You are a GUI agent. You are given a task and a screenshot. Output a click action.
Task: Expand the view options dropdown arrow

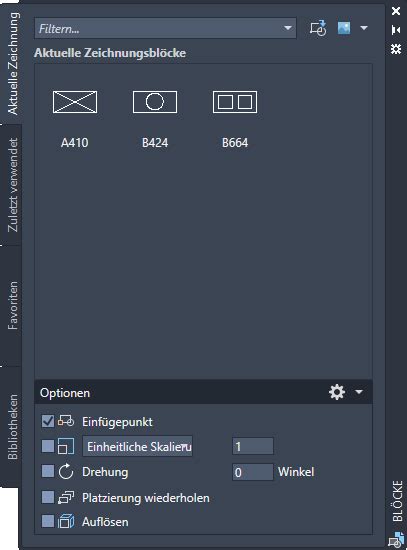pyautogui.click(x=364, y=28)
